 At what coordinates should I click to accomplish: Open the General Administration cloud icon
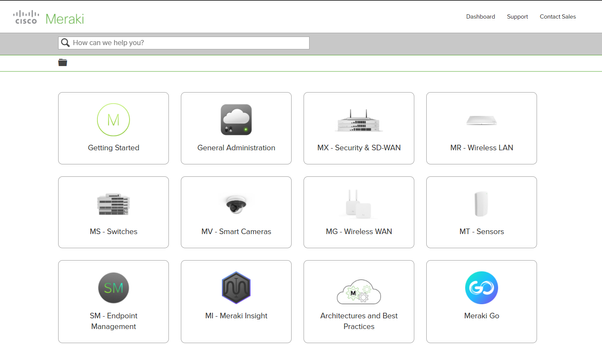[236, 120]
